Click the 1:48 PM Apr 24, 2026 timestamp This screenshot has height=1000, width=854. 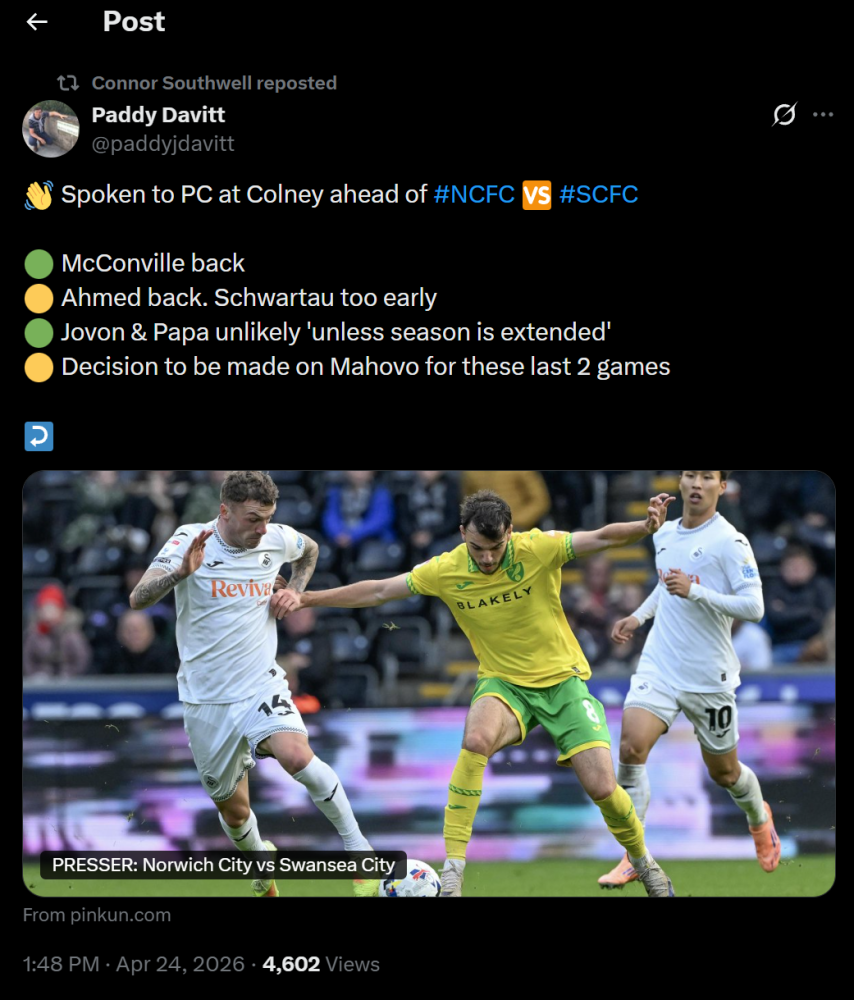pyautogui.click(x=134, y=964)
